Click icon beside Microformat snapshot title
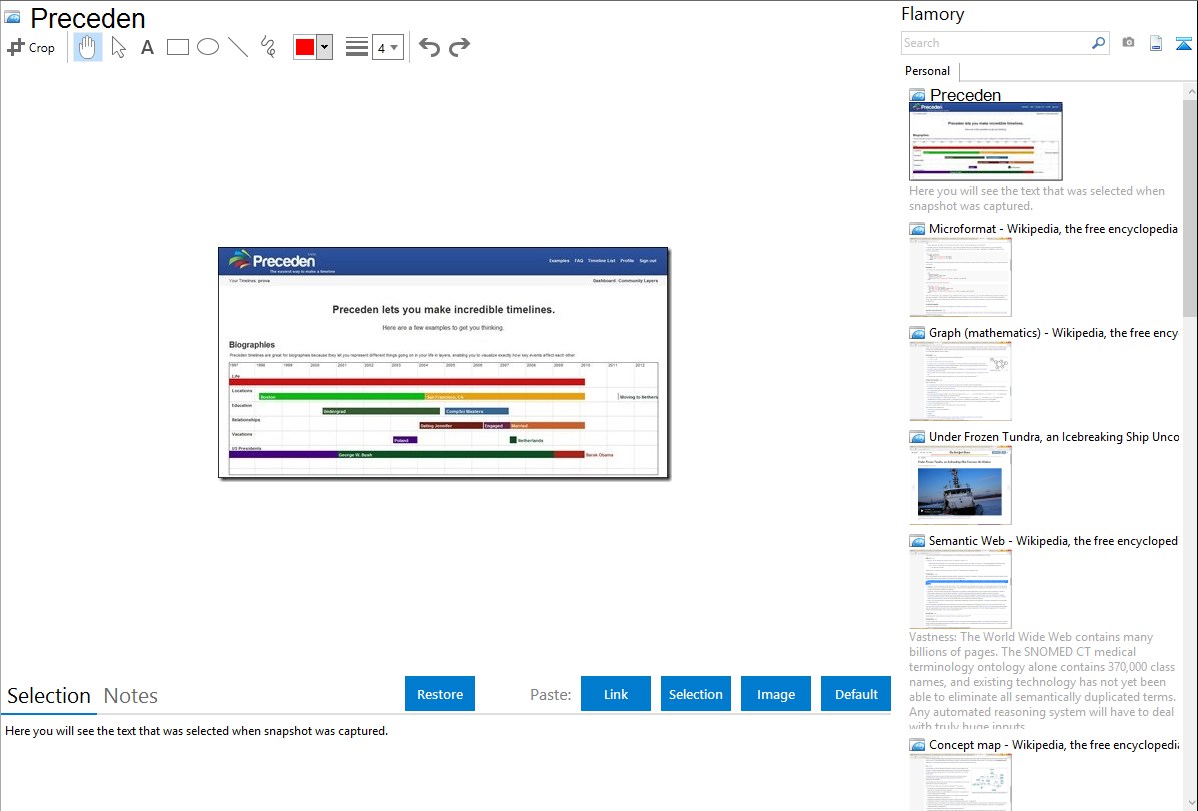The image size is (1198, 811). coord(917,229)
